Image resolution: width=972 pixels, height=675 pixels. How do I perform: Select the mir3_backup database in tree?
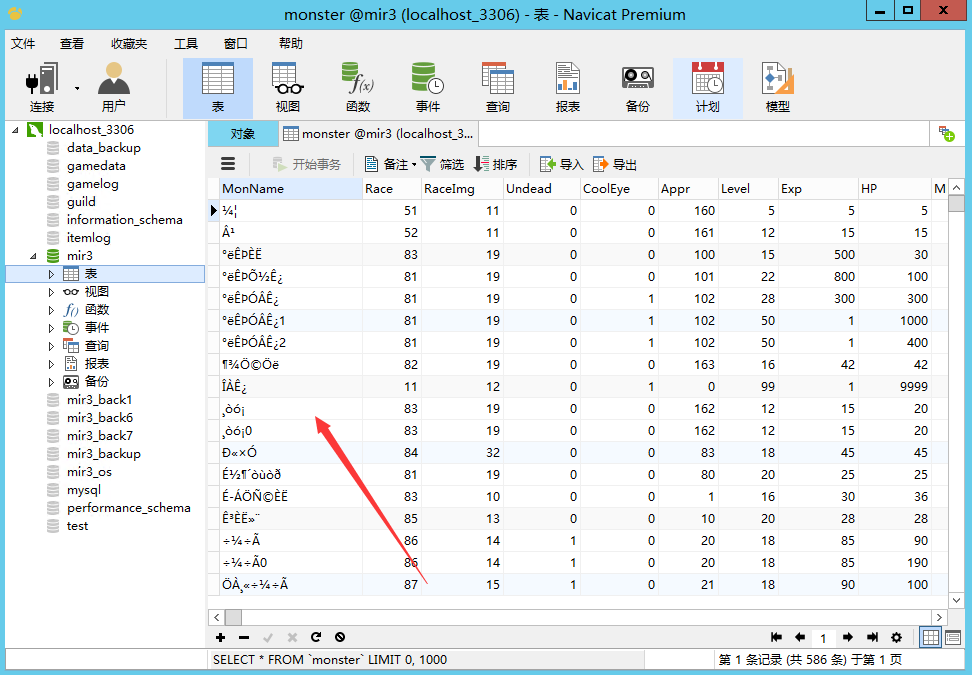tap(103, 453)
